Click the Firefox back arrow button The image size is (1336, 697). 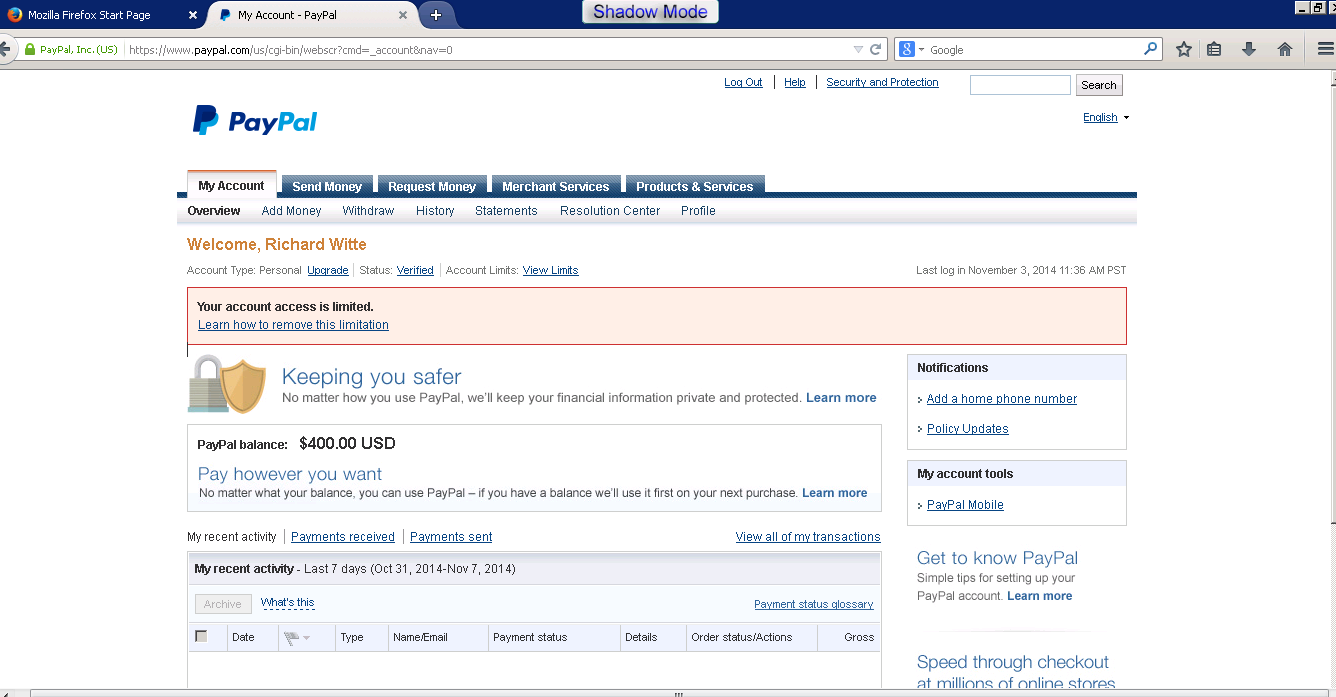coord(5,49)
